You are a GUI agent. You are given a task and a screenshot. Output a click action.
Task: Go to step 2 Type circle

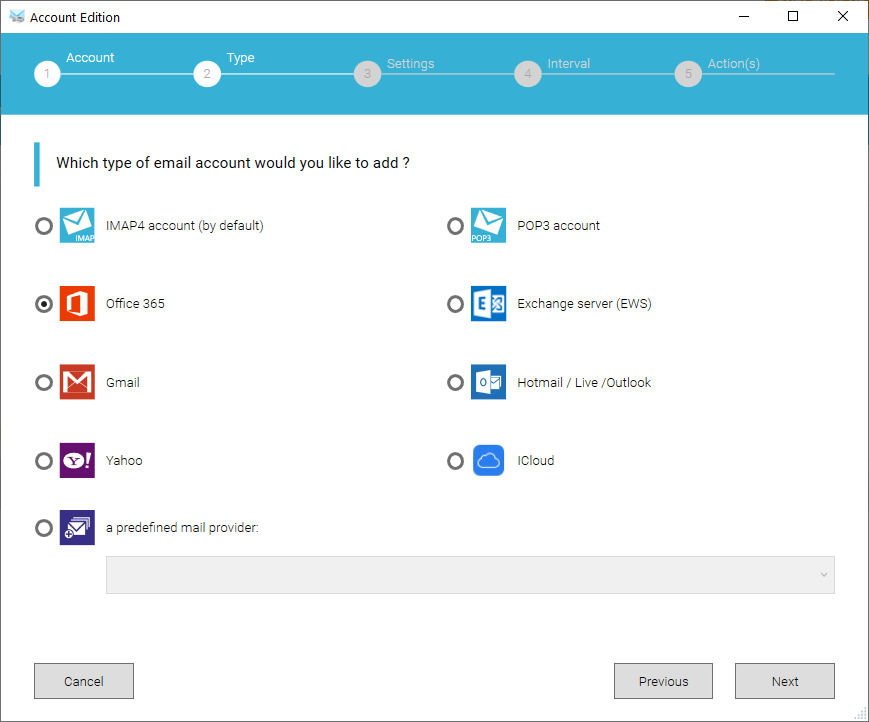click(207, 74)
